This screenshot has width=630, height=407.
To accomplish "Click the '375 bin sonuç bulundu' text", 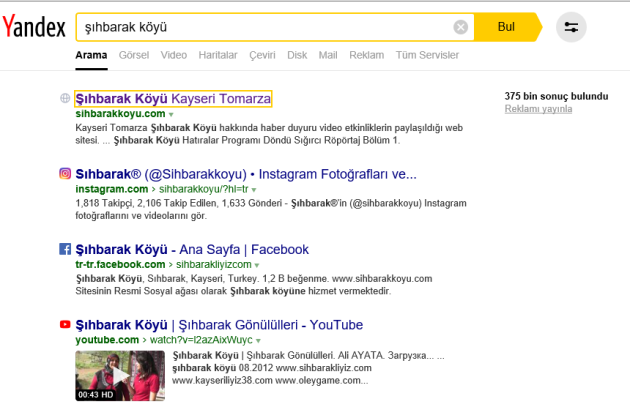I will 556,96.
